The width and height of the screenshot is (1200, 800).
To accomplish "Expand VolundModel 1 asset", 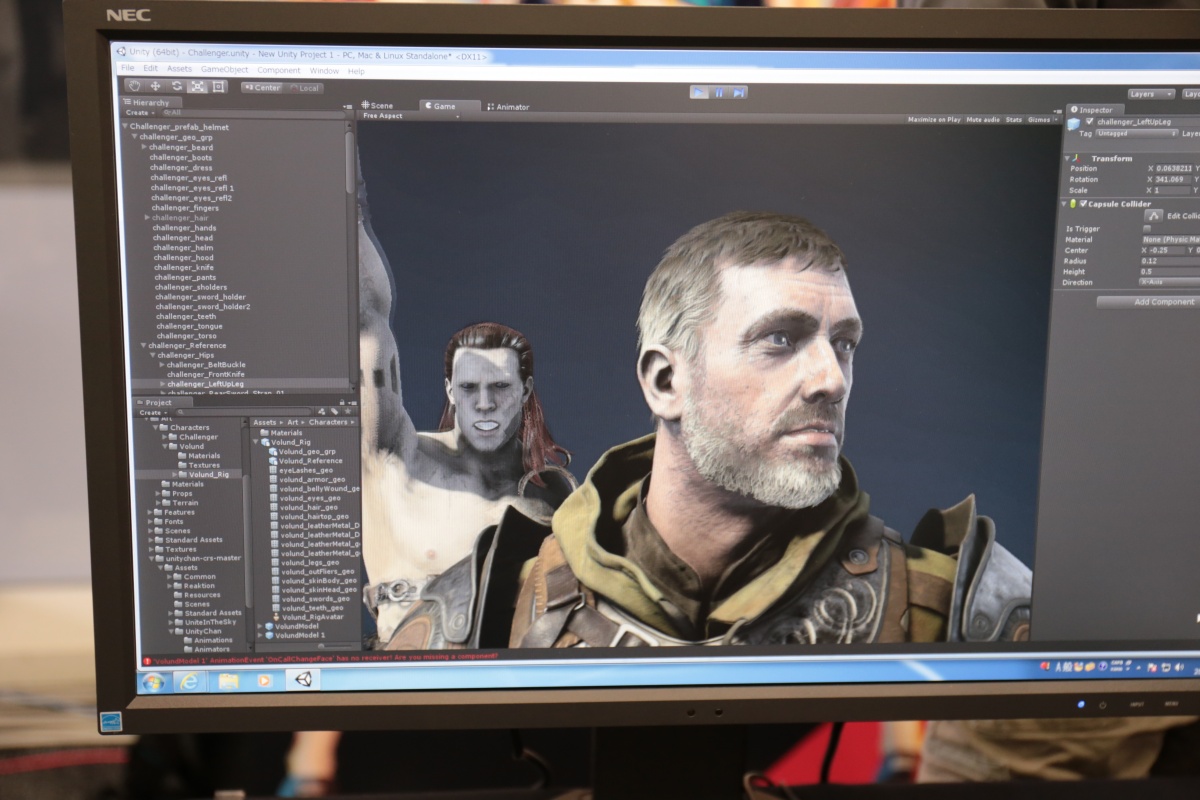I will 260,635.
